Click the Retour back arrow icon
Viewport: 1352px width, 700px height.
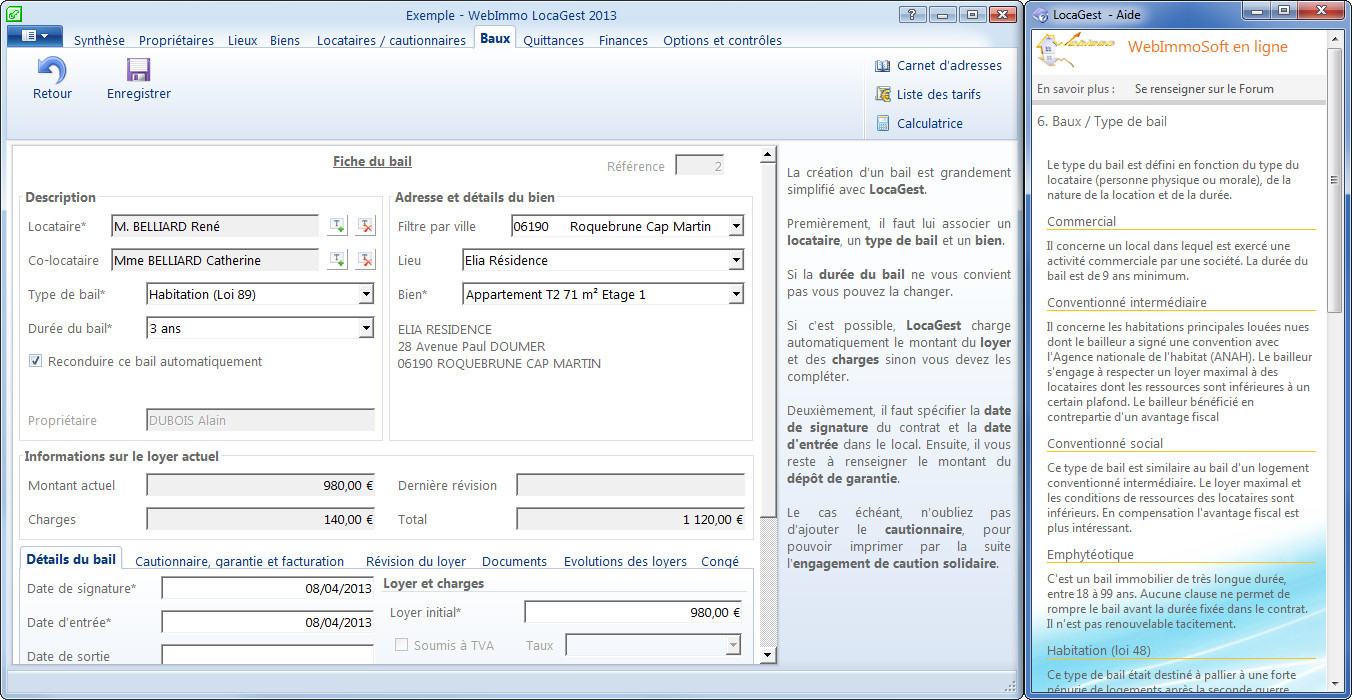(x=52, y=70)
